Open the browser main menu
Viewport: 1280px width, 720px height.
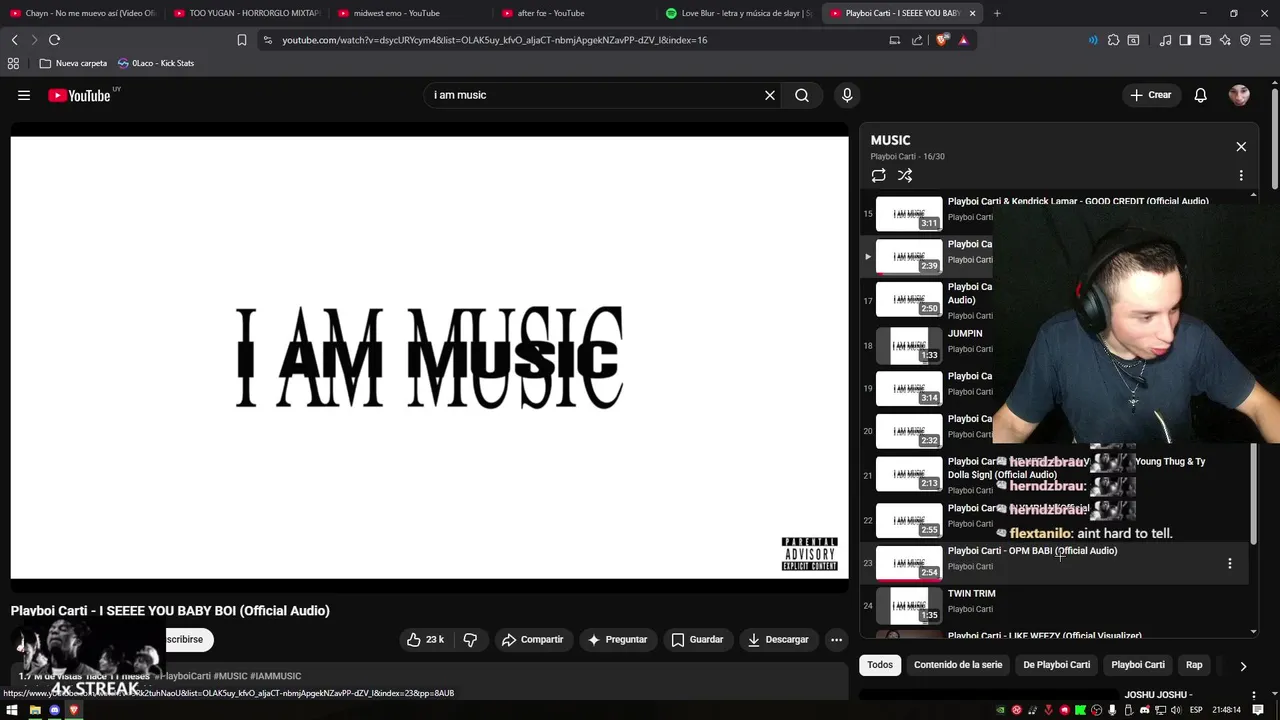[1265, 40]
